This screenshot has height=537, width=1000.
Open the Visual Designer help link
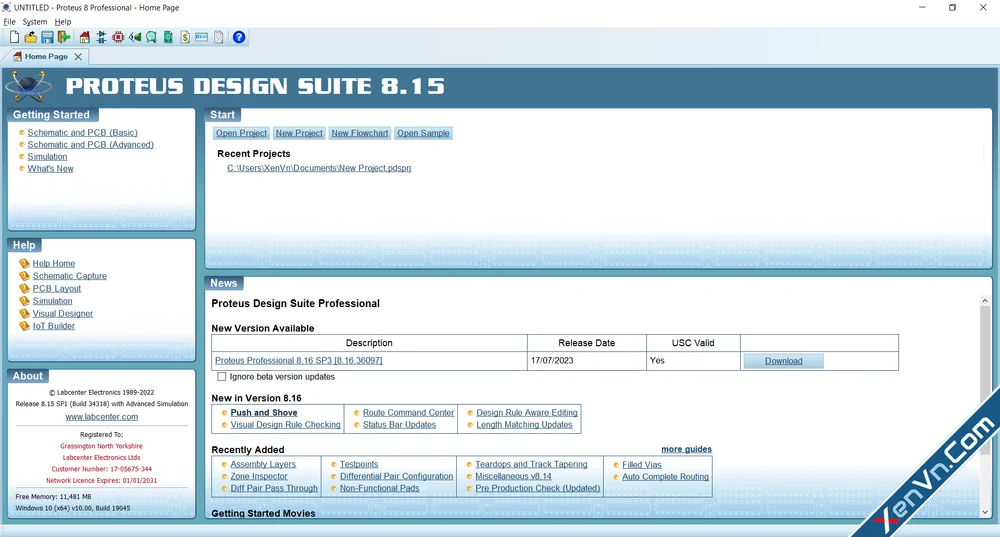(62, 314)
